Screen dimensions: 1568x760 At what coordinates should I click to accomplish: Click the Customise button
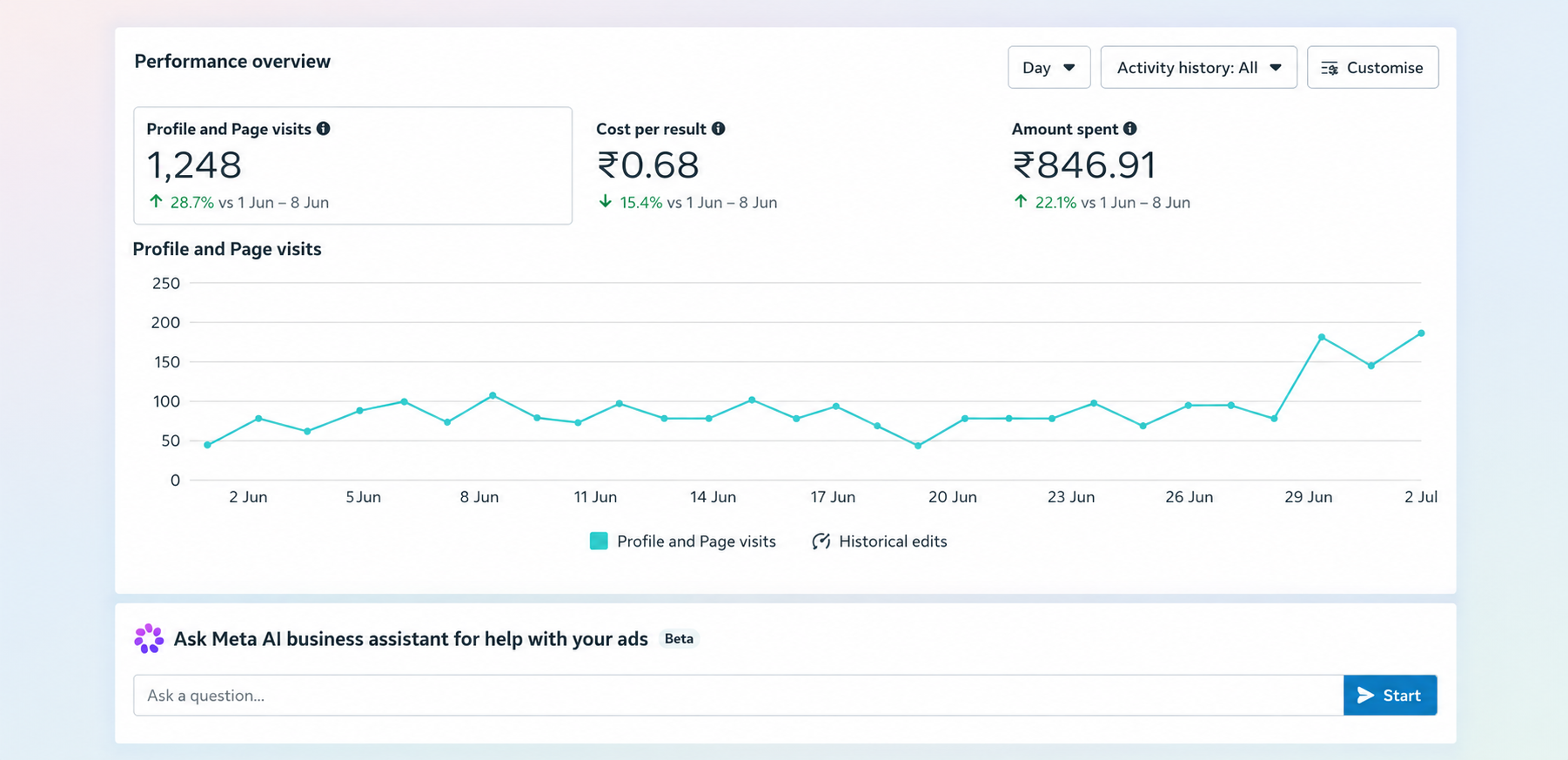(1372, 67)
